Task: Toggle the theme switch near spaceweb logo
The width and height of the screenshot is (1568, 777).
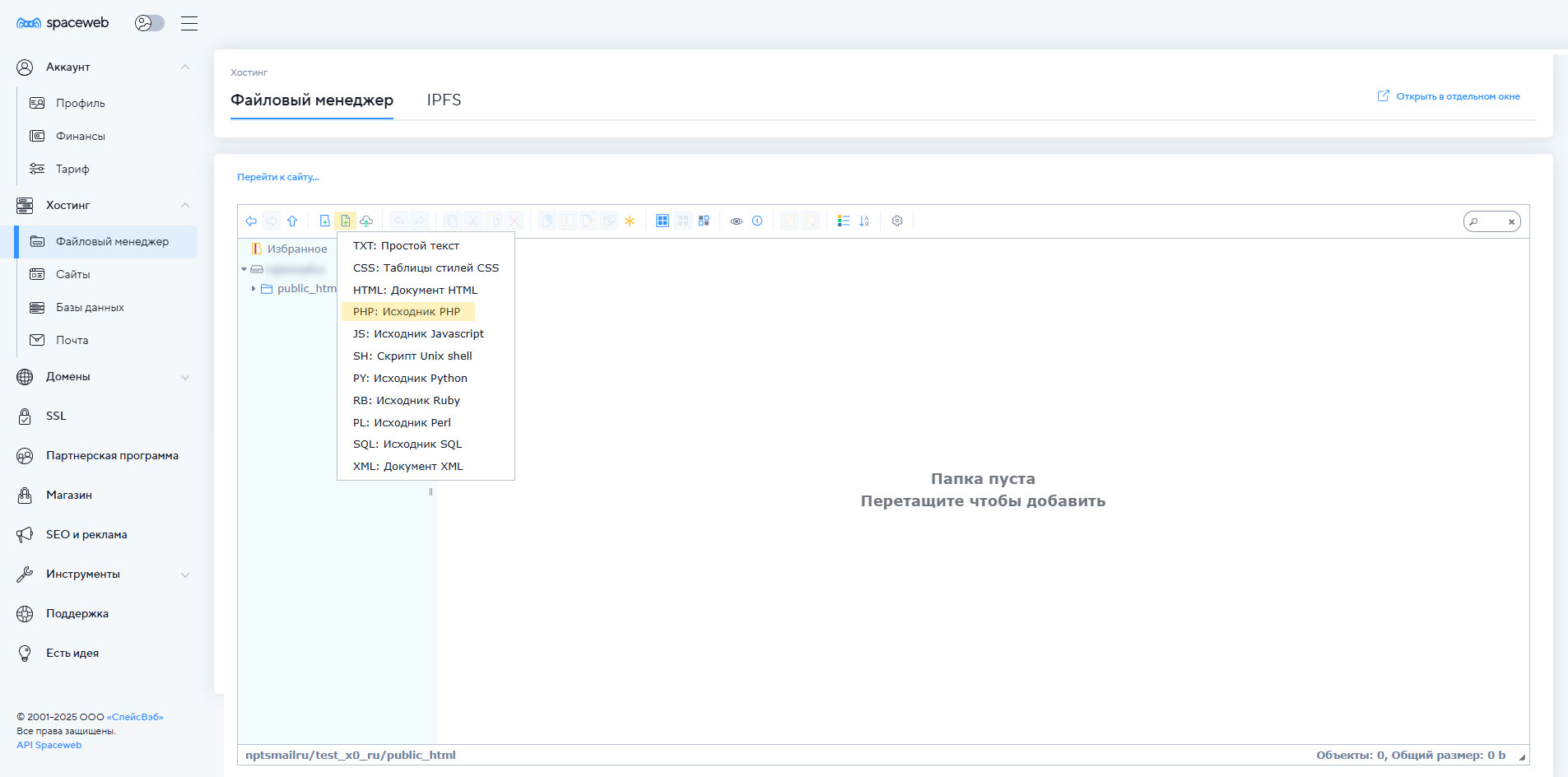Action: point(149,23)
